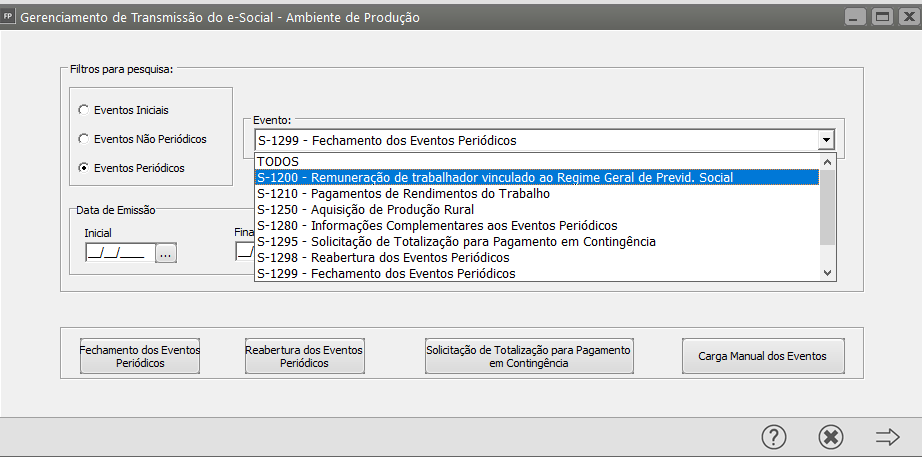
Task: Click Solicitação de Totalização para Pagamento button
Action: (x=529, y=356)
